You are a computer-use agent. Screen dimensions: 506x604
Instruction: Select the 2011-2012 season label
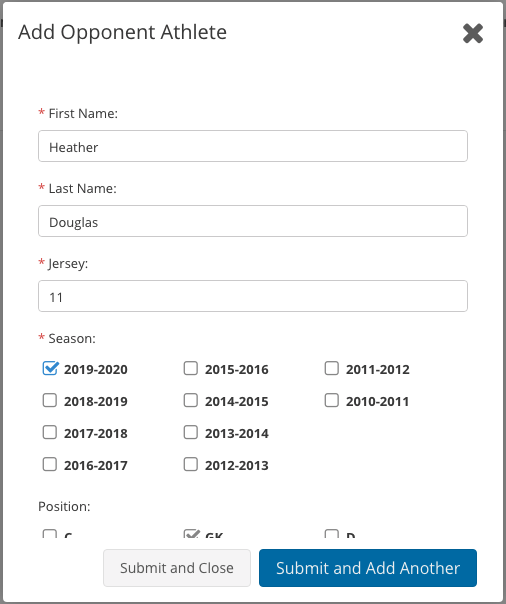click(x=377, y=369)
